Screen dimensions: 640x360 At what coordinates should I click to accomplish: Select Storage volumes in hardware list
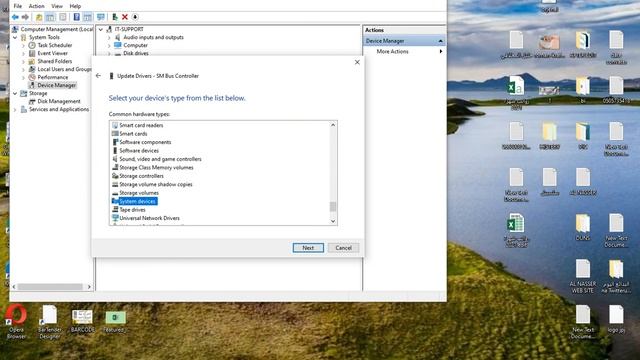point(139,193)
